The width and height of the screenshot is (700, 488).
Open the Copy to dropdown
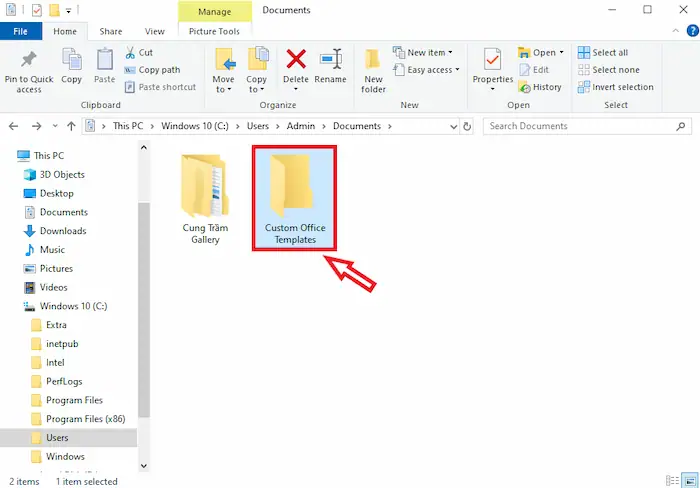click(262, 90)
